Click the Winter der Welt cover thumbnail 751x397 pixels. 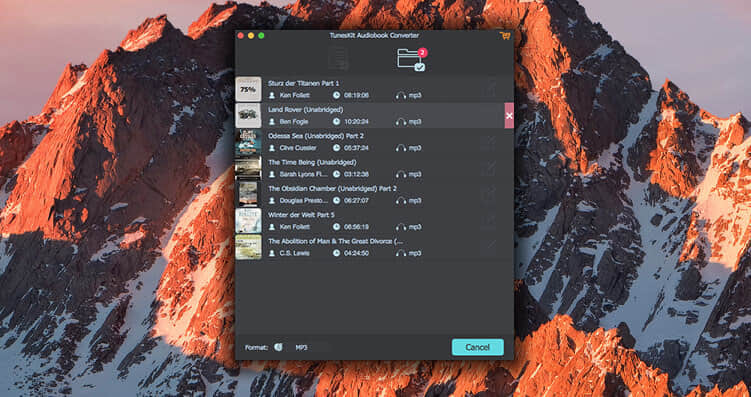[248, 221]
